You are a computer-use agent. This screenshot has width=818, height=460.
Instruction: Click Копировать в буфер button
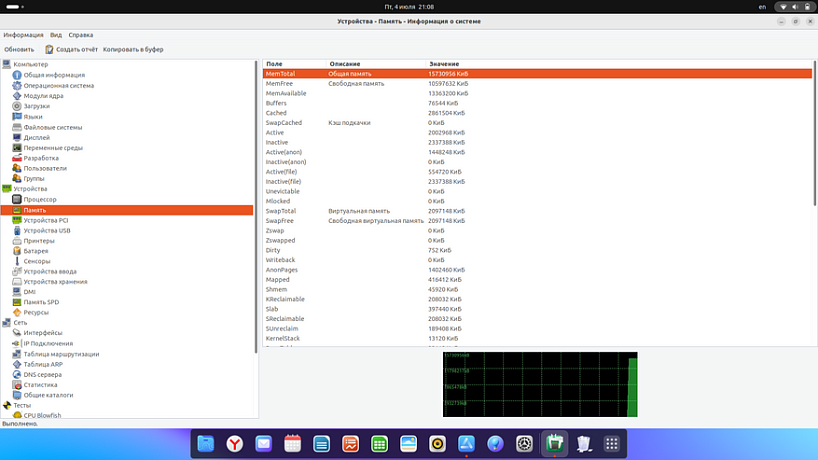pos(133,49)
